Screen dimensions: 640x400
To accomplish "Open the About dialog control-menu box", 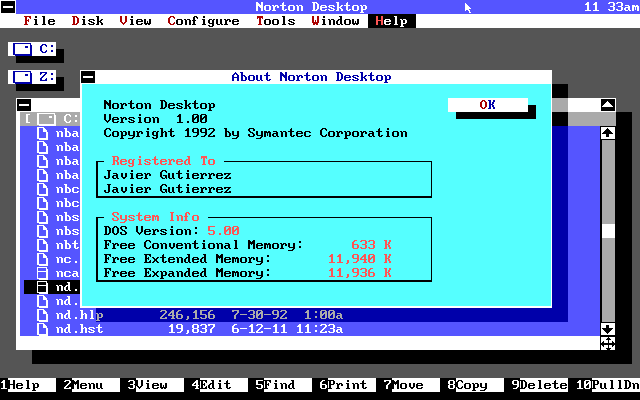I will (x=88, y=77).
